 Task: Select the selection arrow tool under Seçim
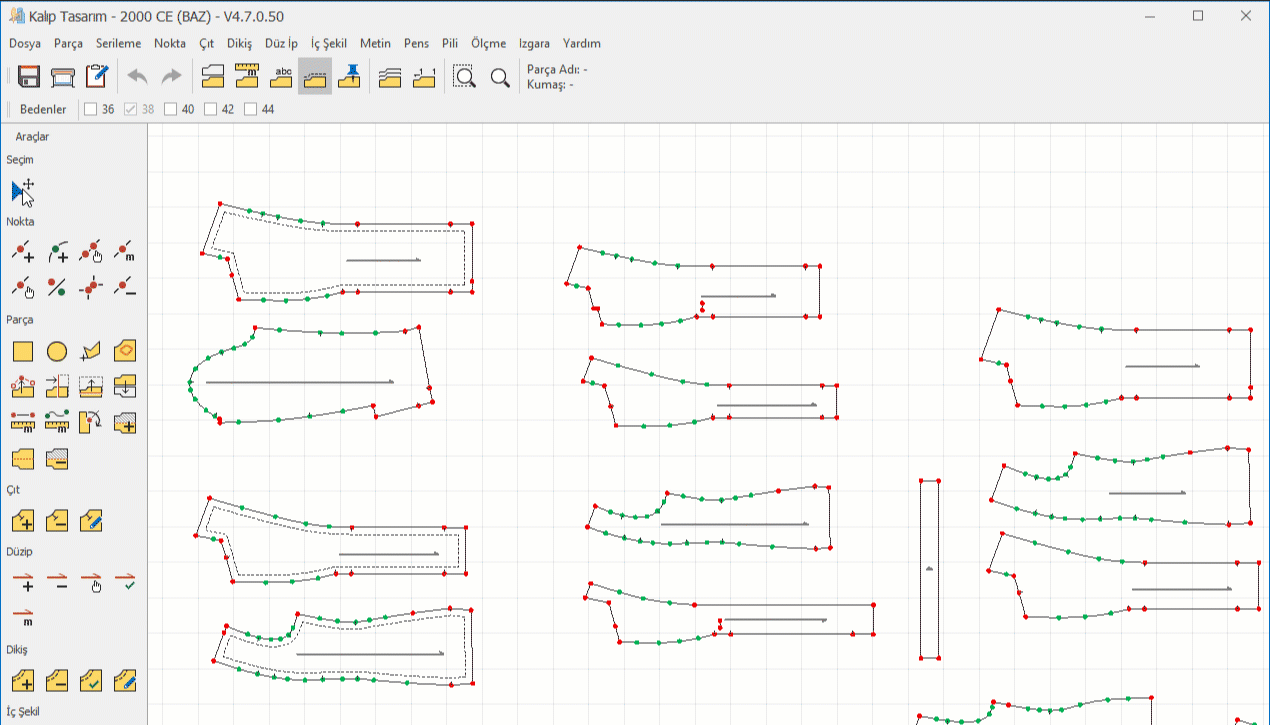point(23,191)
